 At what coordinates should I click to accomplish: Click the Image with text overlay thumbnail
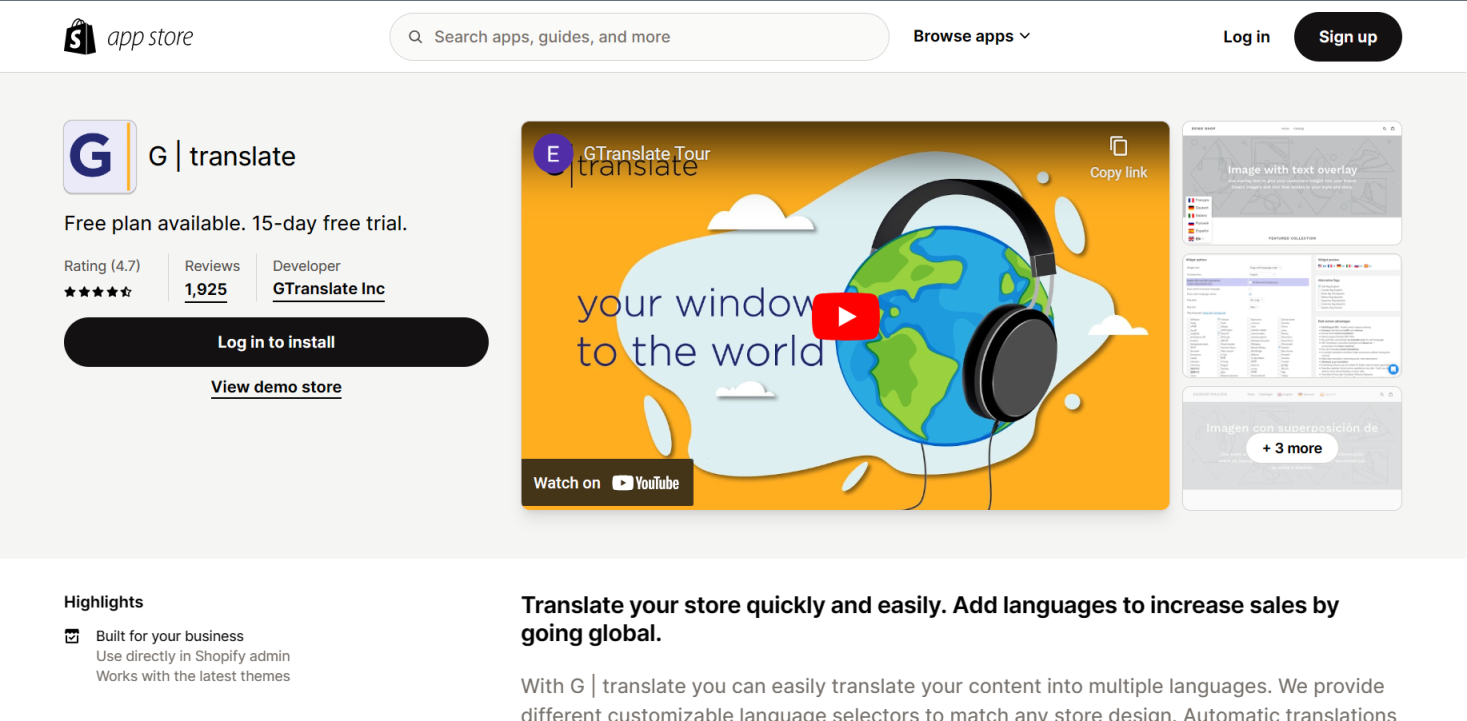point(1291,182)
